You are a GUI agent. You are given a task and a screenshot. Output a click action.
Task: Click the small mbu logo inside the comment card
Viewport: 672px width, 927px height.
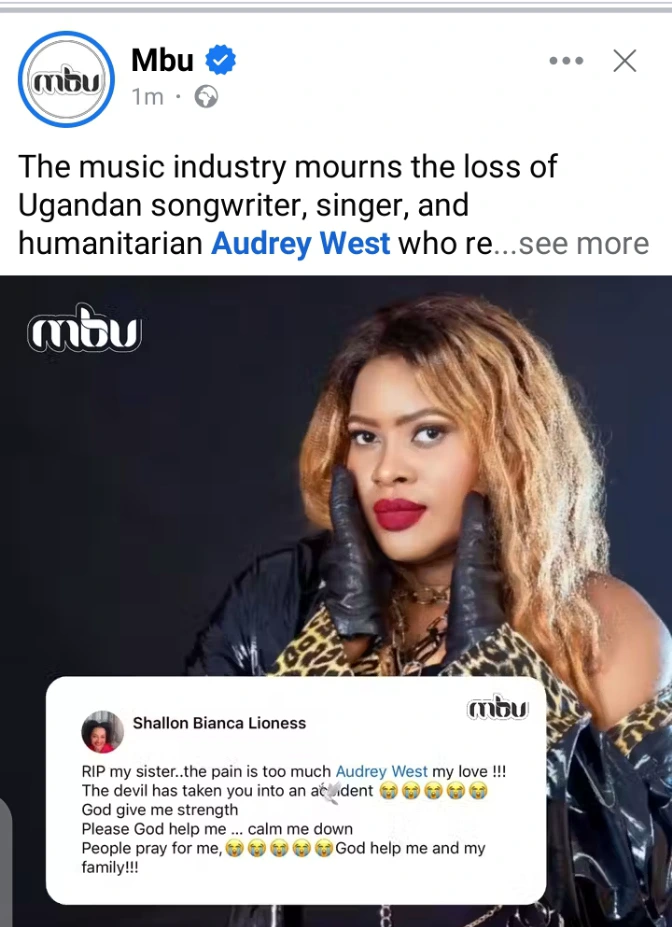(x=498, y=708)
